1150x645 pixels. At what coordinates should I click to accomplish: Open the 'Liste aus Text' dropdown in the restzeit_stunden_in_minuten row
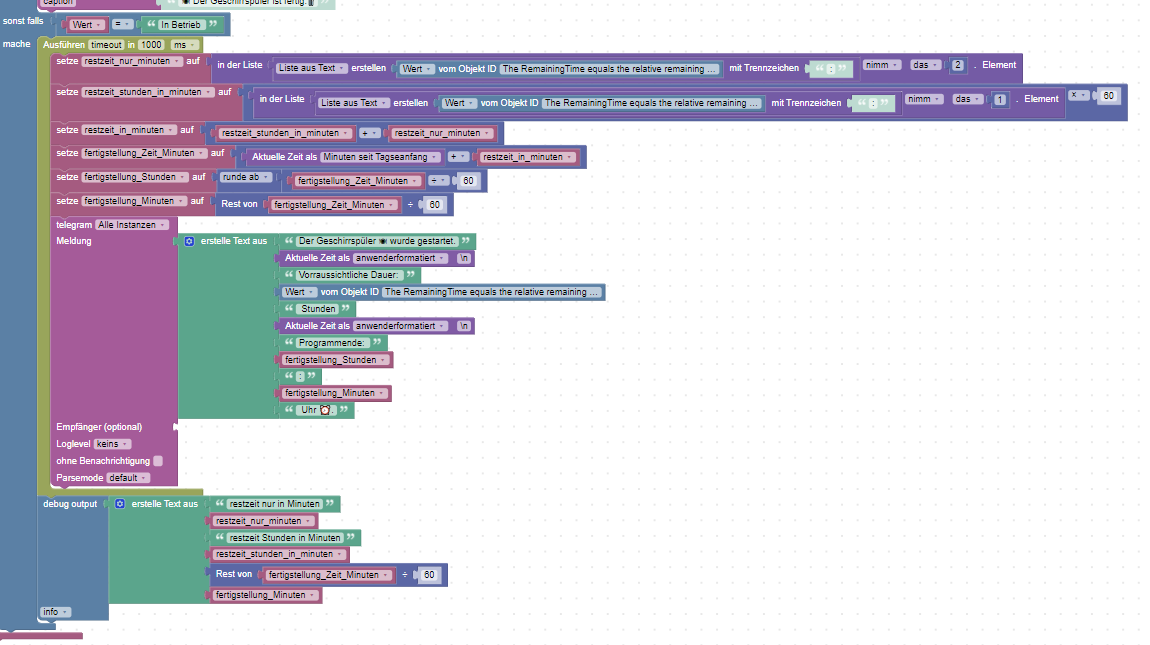click(354, 103)
